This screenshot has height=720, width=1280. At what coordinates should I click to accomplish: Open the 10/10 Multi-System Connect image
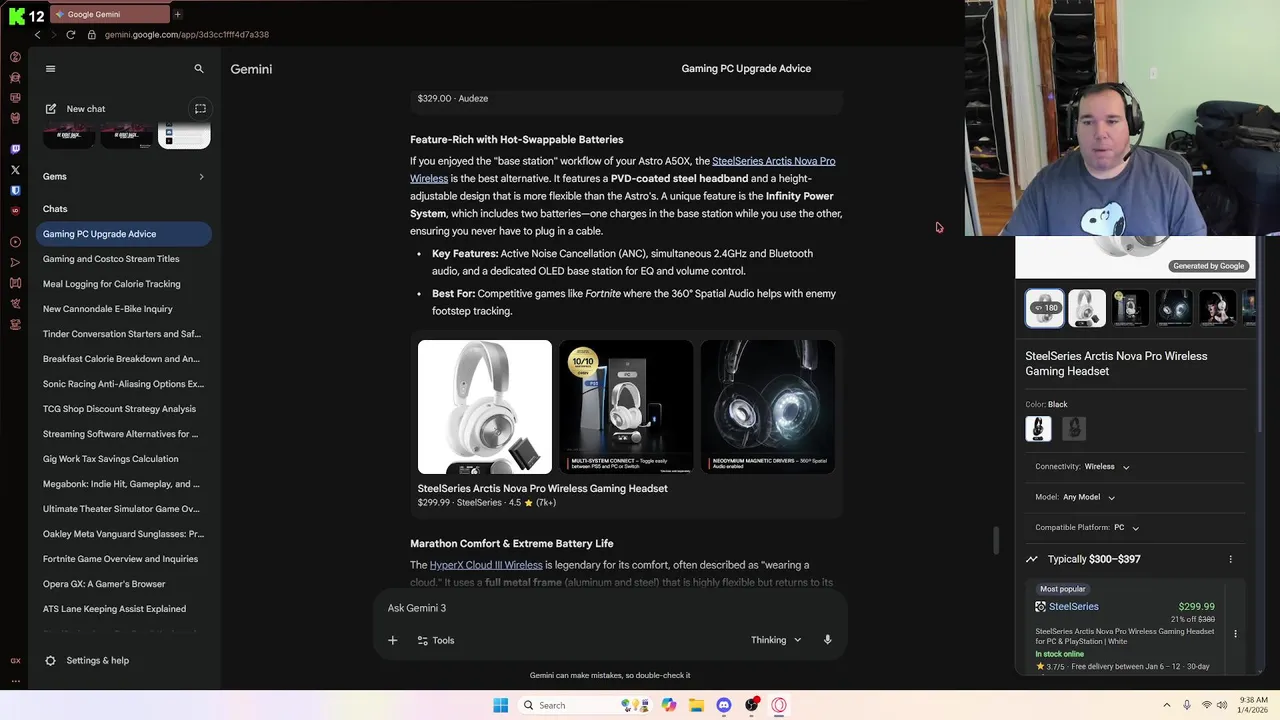click(626, 407)
